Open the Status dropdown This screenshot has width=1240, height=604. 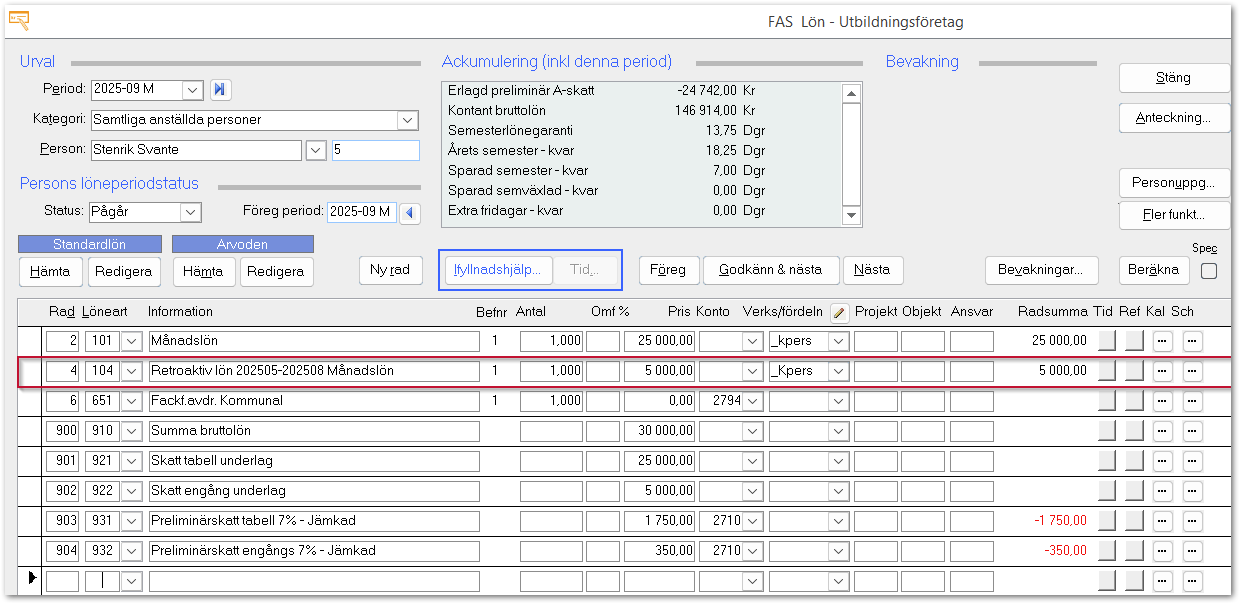(190, 212)
